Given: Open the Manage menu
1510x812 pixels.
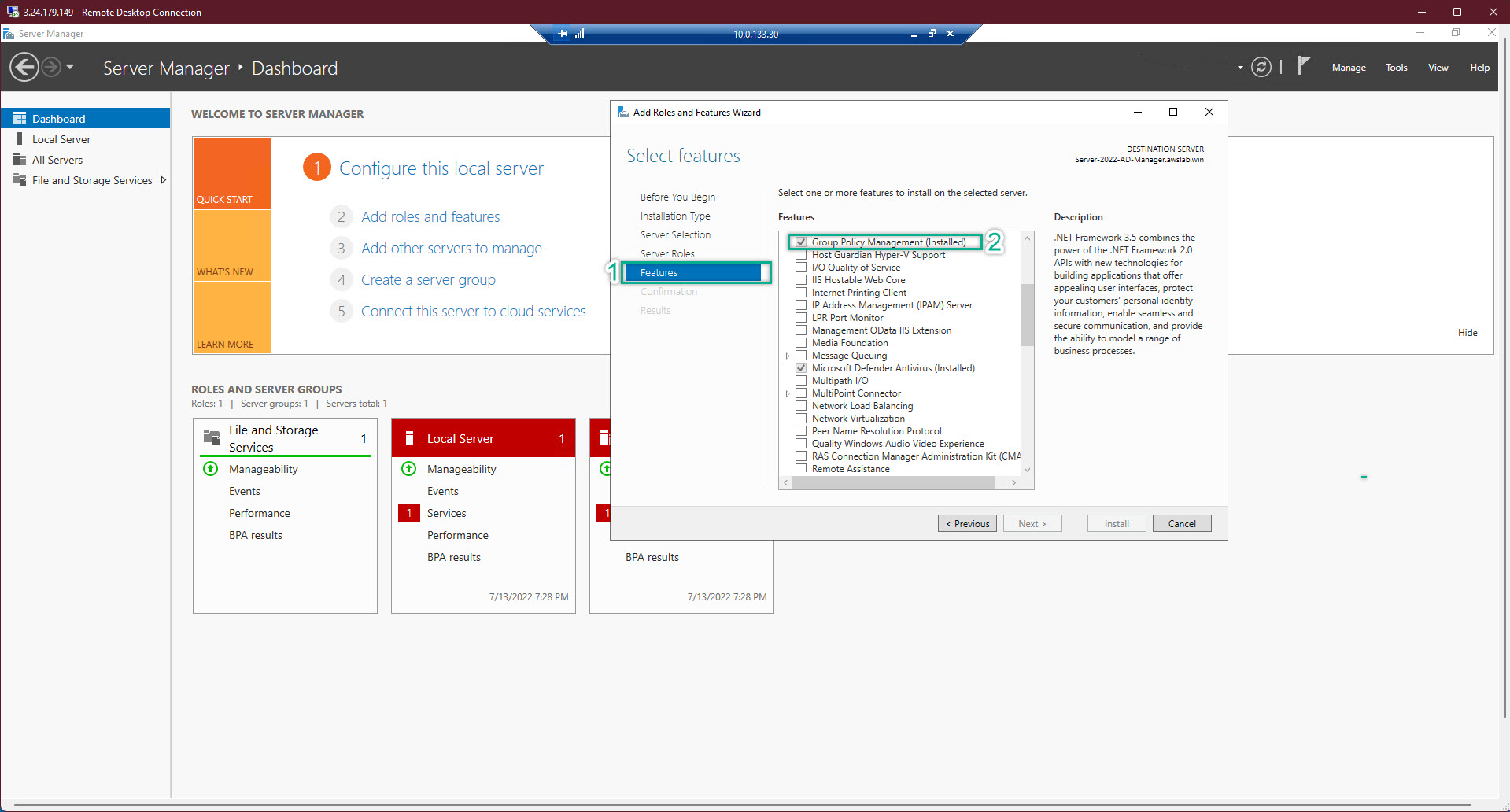Looking at the screenshot, I should (x=1349, y=68).
